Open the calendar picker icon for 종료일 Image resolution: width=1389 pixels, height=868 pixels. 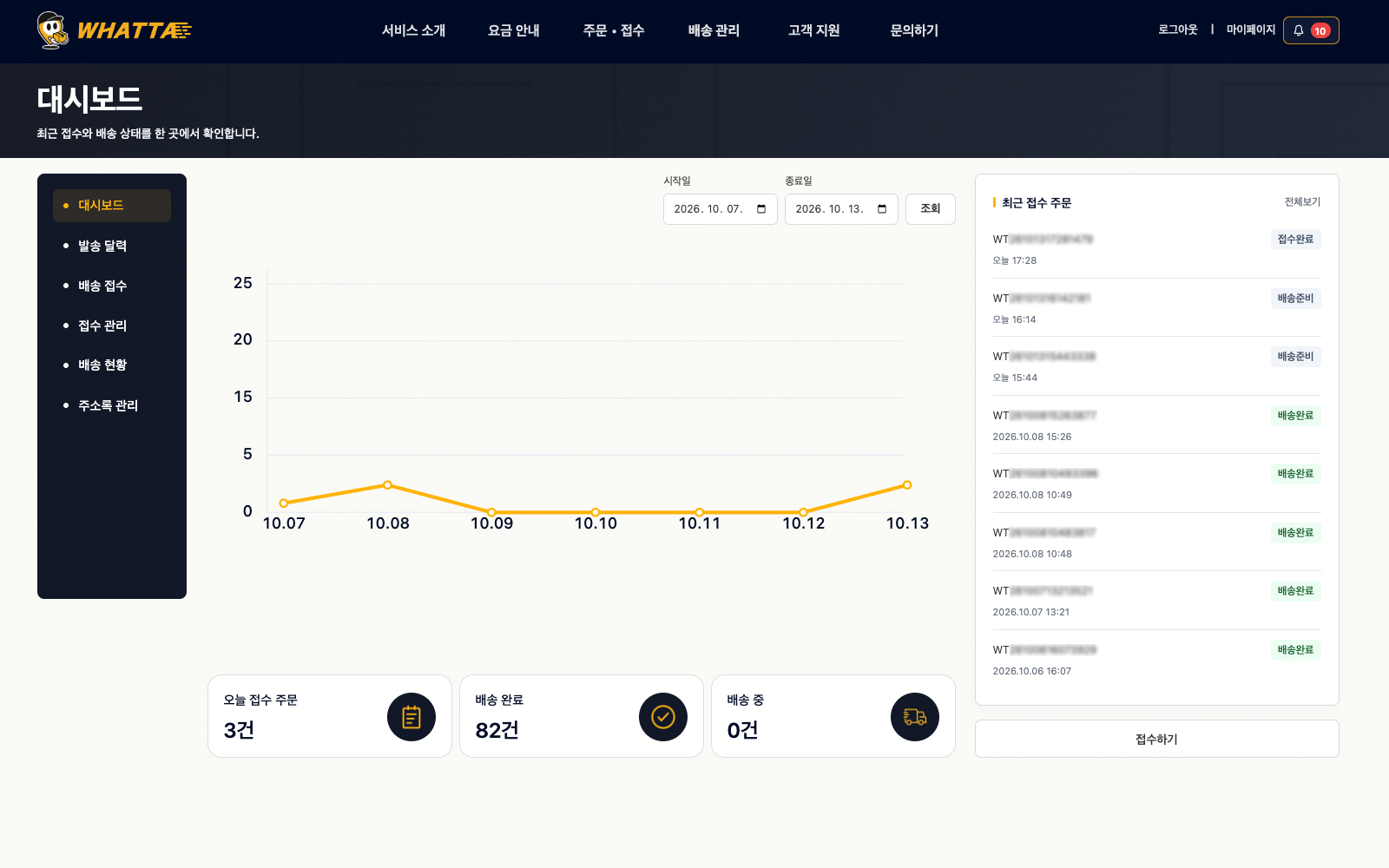point(882,209)
